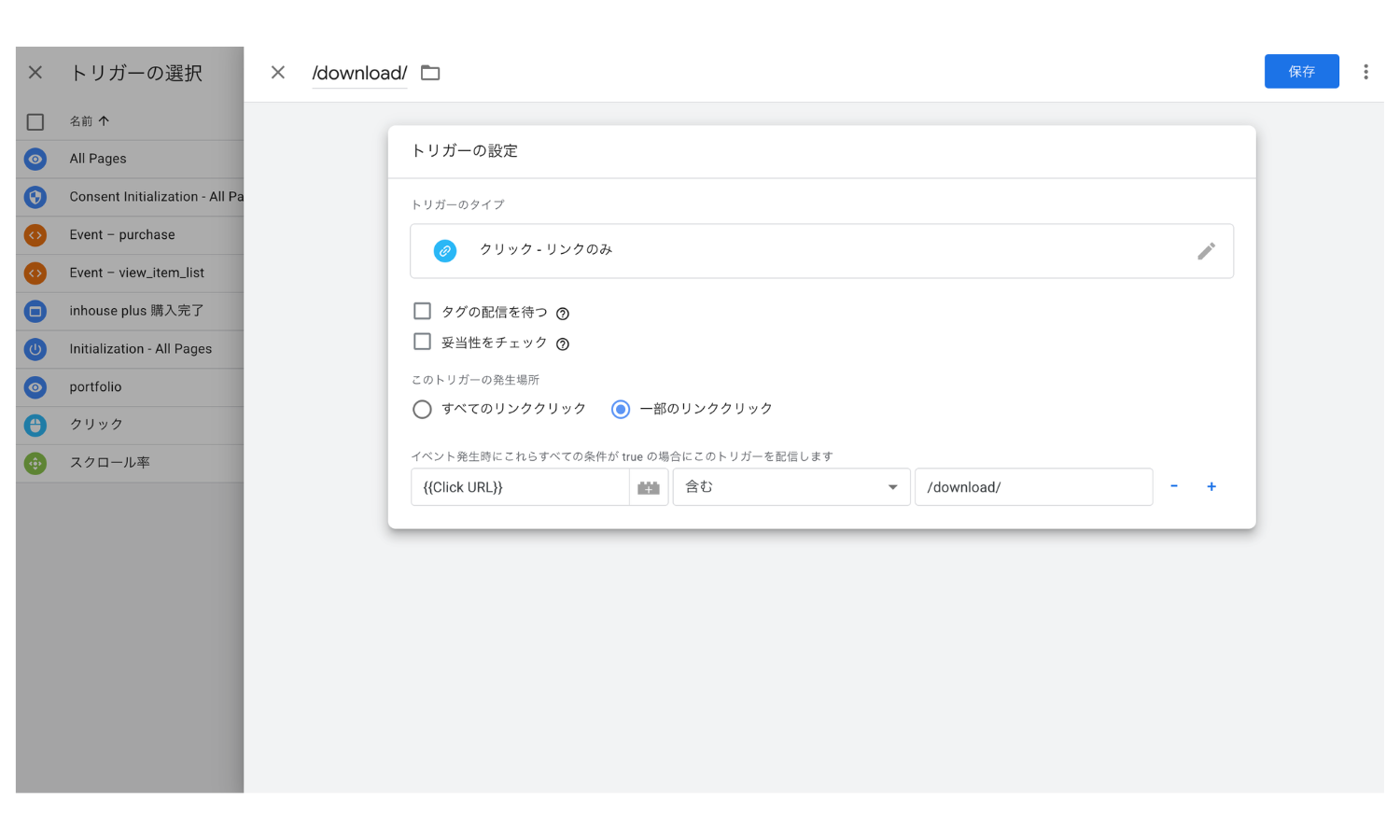The width and height of the screenshot is (1400, 840).
Task: Click the クリック - リンクのみ trigger type box
Action: pos(821,251)
